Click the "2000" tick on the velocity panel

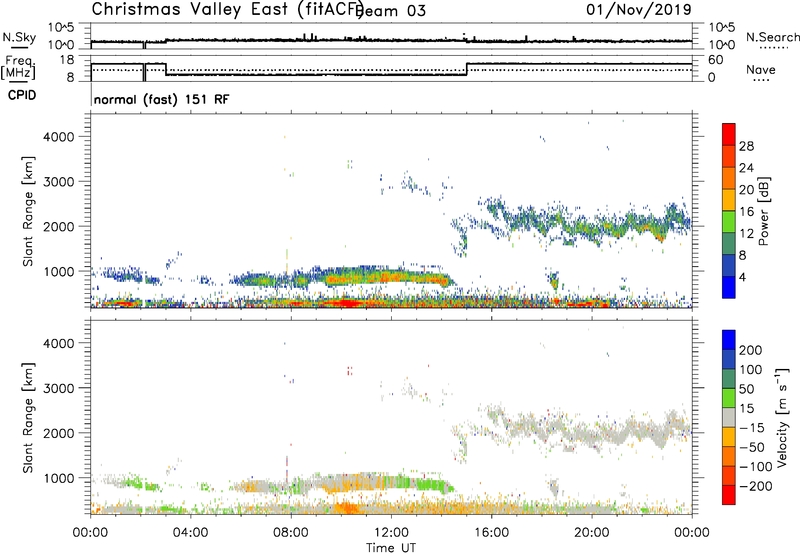[x=59, y=433]
